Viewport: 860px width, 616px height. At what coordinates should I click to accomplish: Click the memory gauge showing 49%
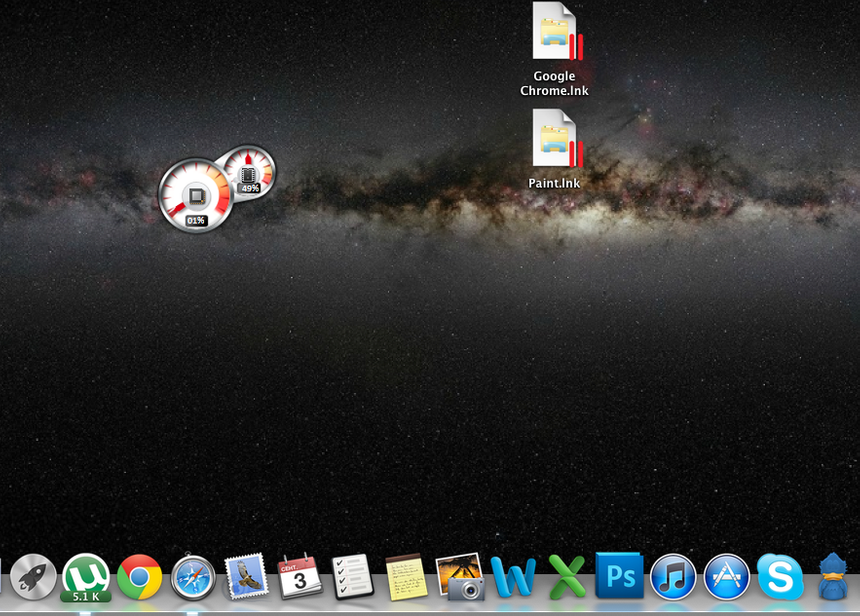[249, 168]
